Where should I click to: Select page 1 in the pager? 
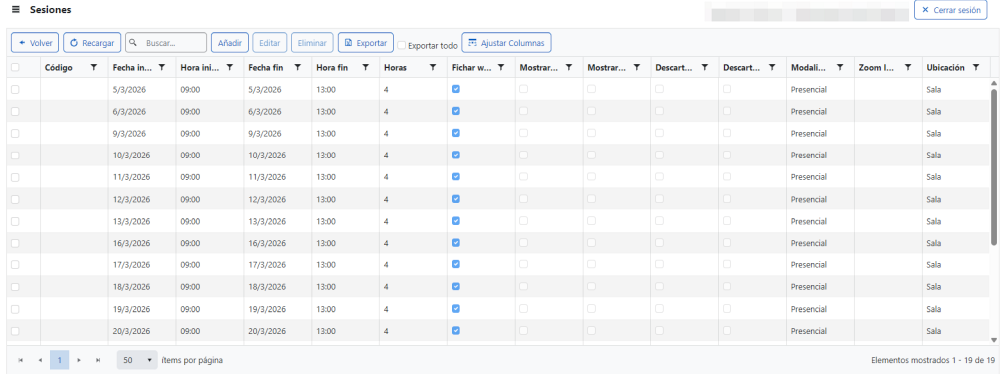pos(59,361)
